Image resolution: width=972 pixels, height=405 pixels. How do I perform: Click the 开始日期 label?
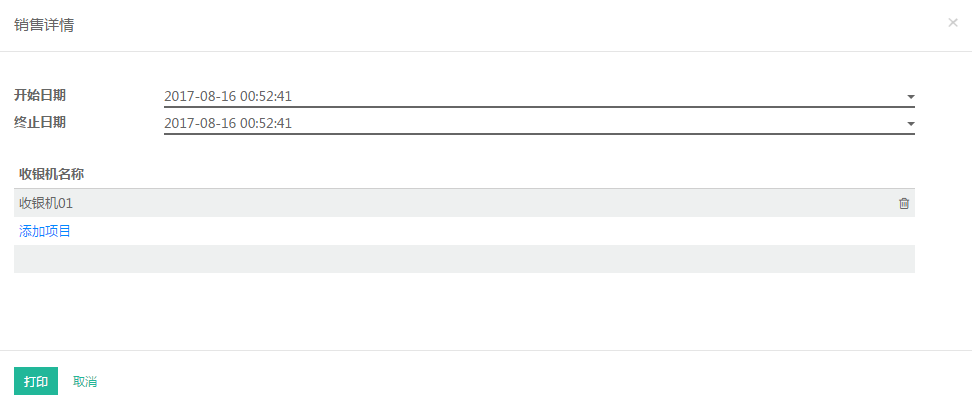click(x=40, y=95)
